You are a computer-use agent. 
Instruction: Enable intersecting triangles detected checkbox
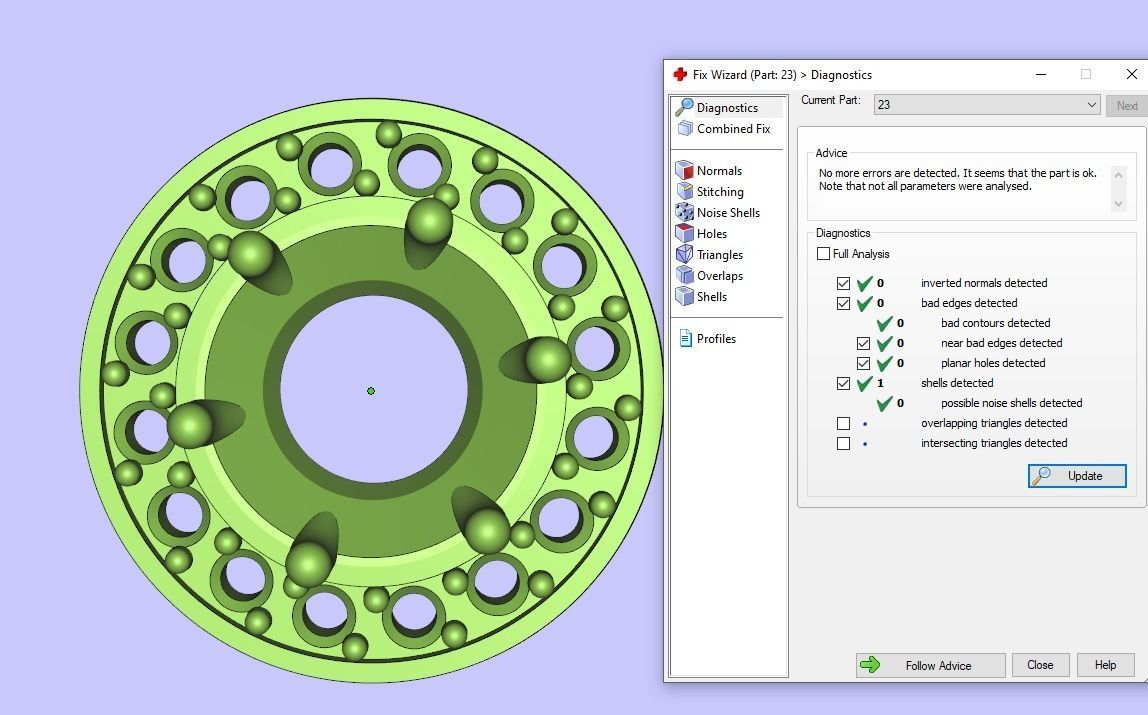pos(843,443)
